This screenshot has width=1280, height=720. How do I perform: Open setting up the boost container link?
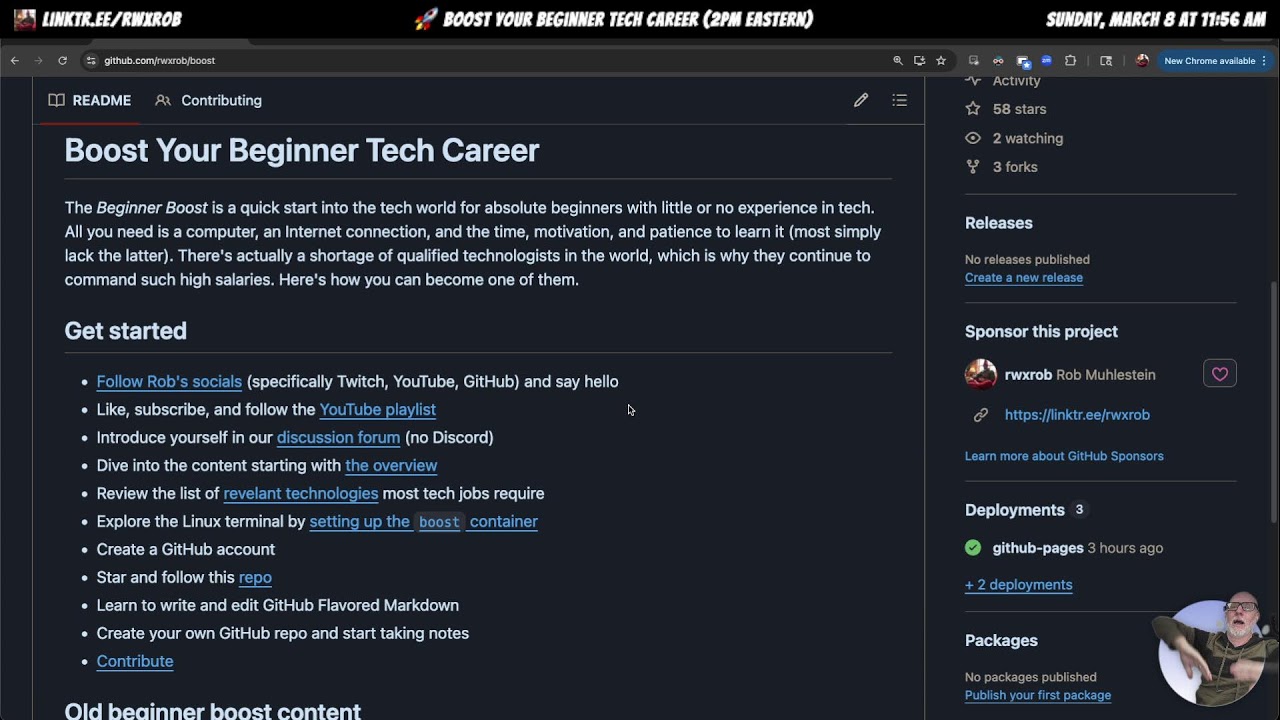coord(423,521)
